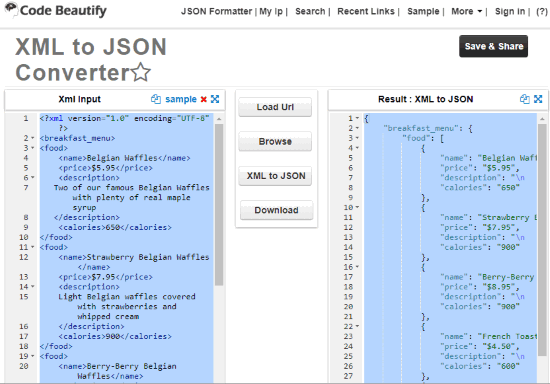The image size is (550, 384).
Task: Click the Download button
Action: click(276, 210)
